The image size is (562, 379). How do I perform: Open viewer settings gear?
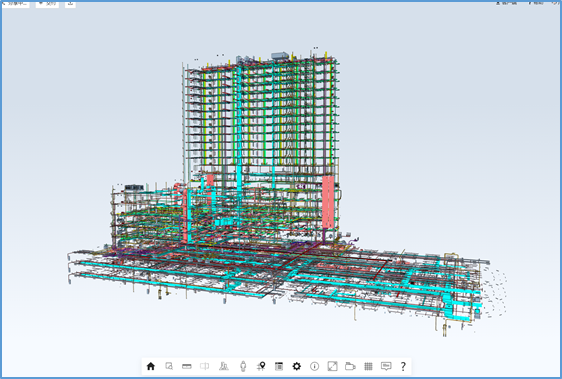296,366
